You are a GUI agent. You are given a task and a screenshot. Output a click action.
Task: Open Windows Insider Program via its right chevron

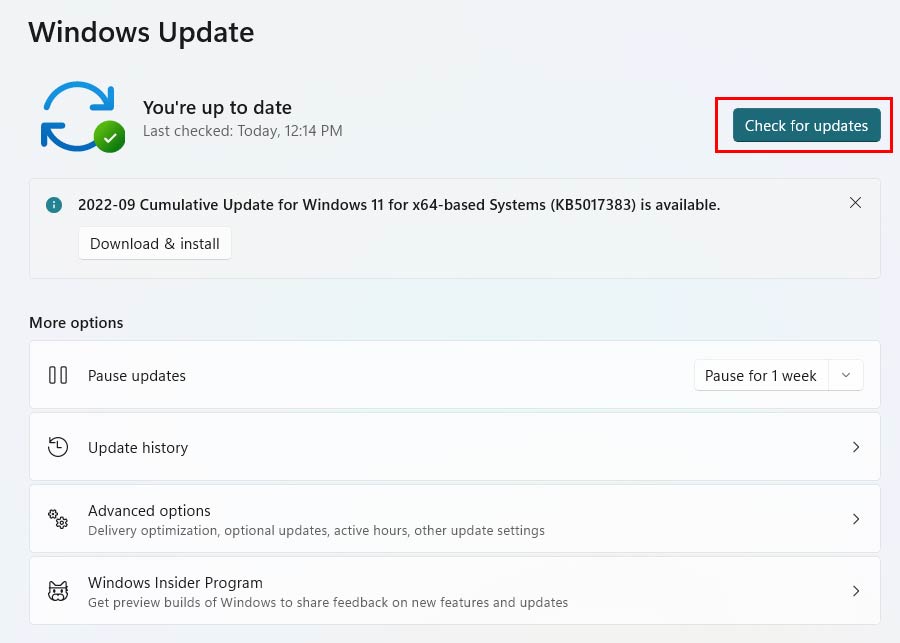(x=856, y=591)
